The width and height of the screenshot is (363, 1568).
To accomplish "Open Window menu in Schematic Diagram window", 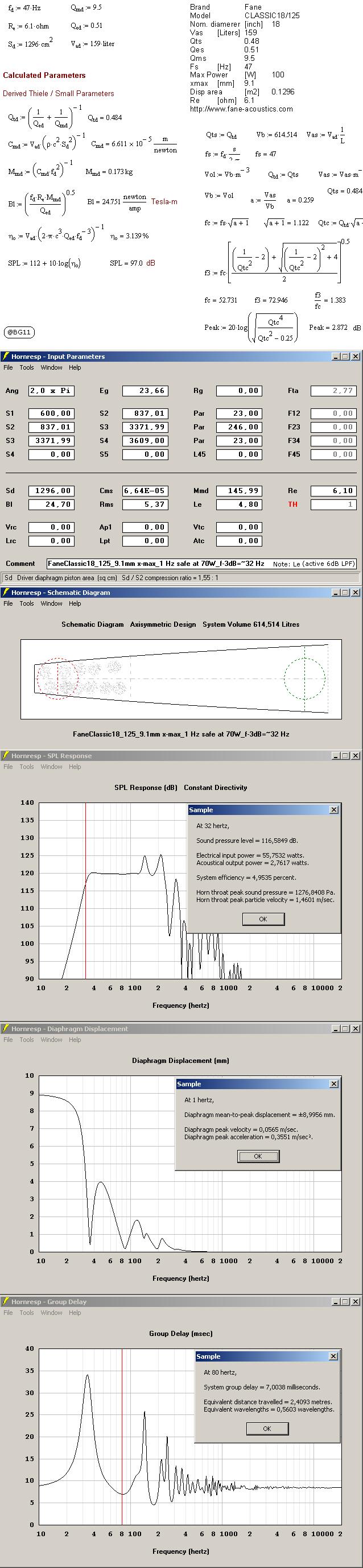I will [51, 604].
